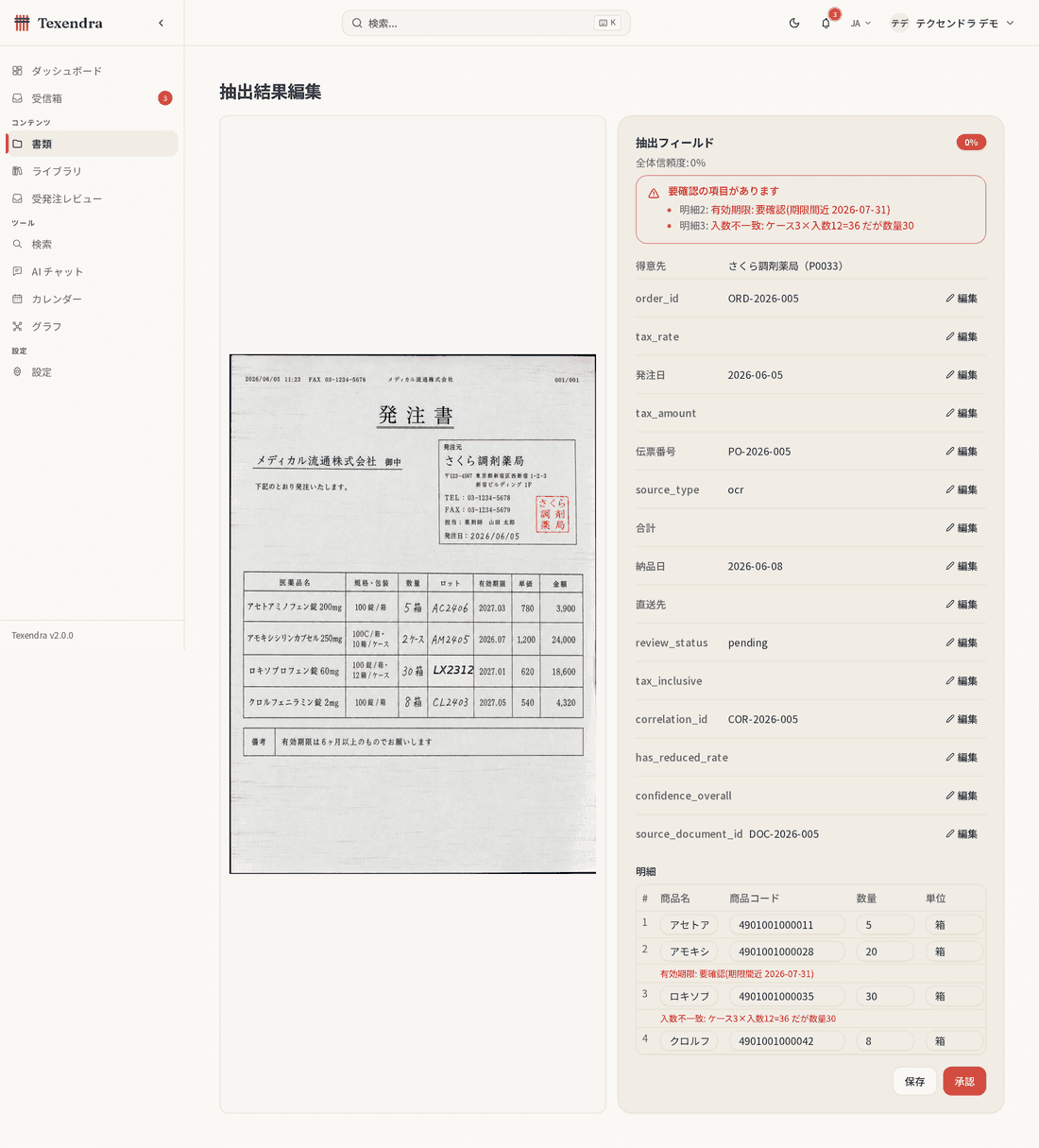Edit the source_type field

point(962,489)
